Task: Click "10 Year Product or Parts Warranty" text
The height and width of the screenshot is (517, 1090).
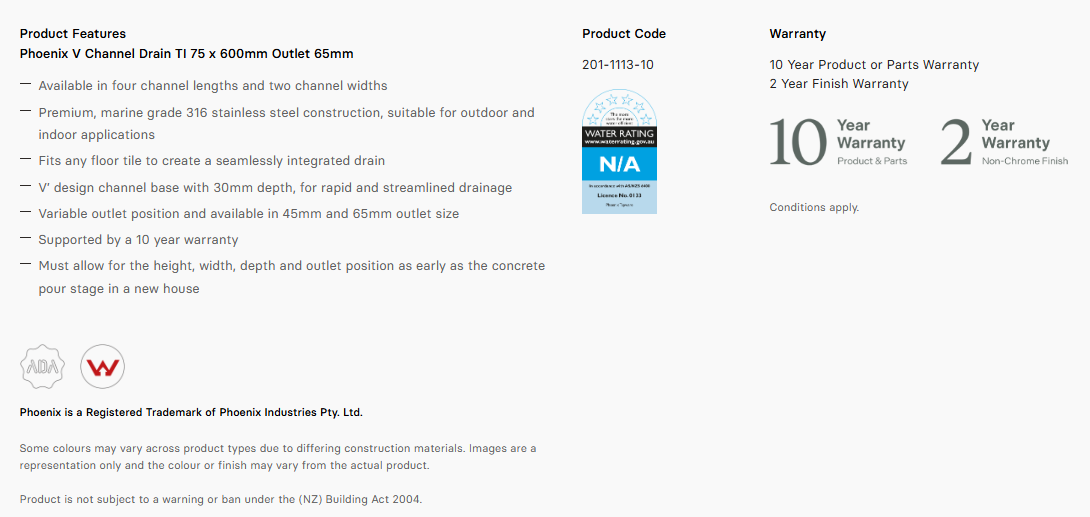Action: click(874, 65)
